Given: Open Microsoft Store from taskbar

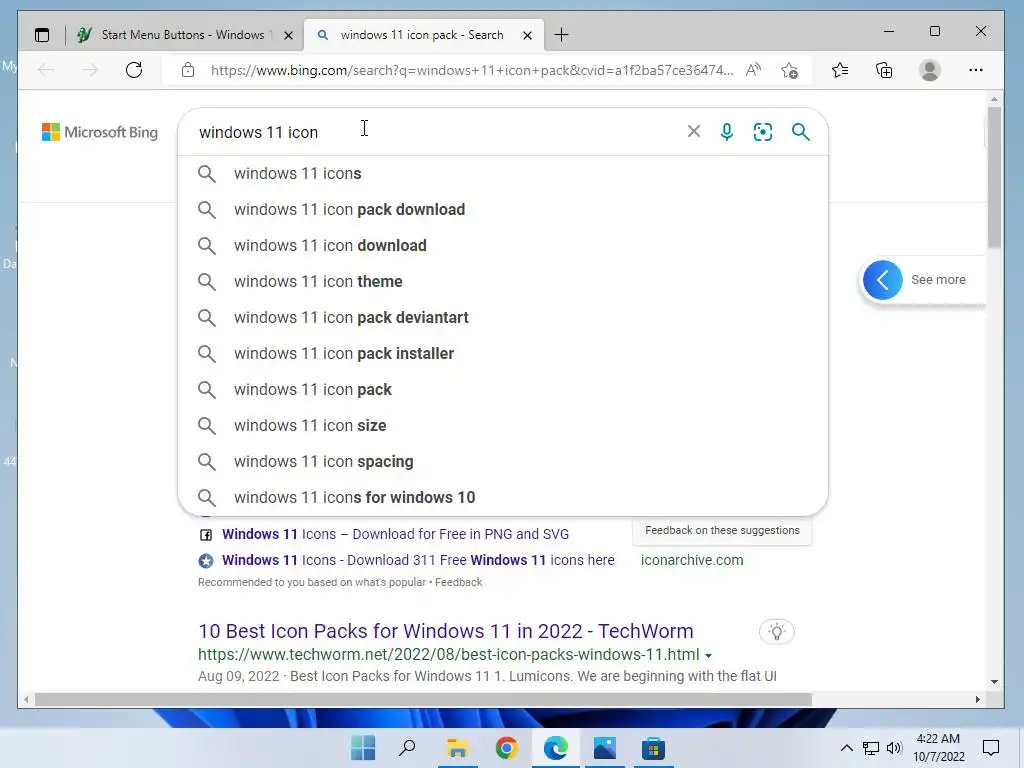Looking at the screenshot, I should coord(653,748).
